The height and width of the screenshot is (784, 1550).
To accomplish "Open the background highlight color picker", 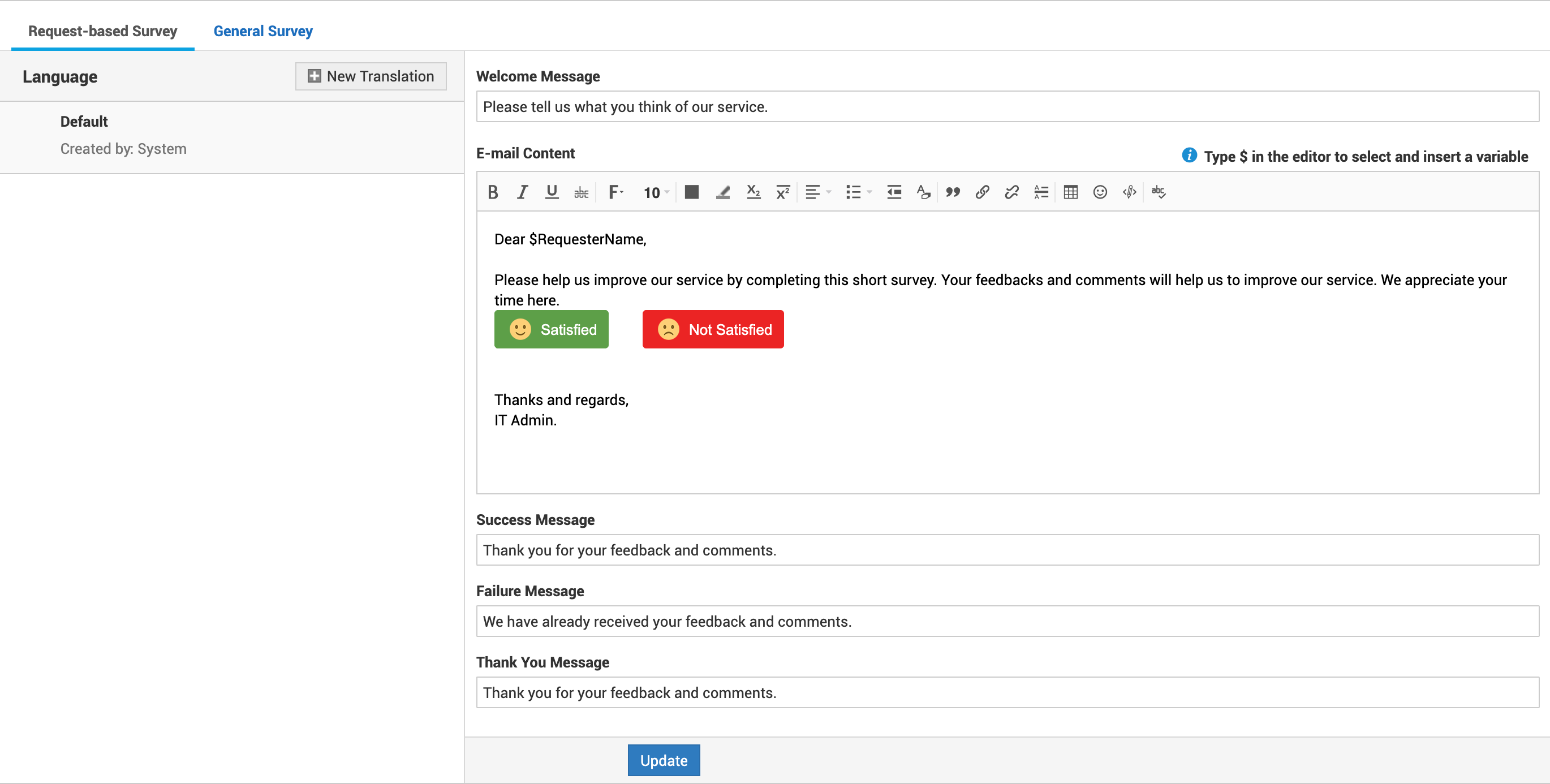I will pyautogui.click(x=722, y=192).
